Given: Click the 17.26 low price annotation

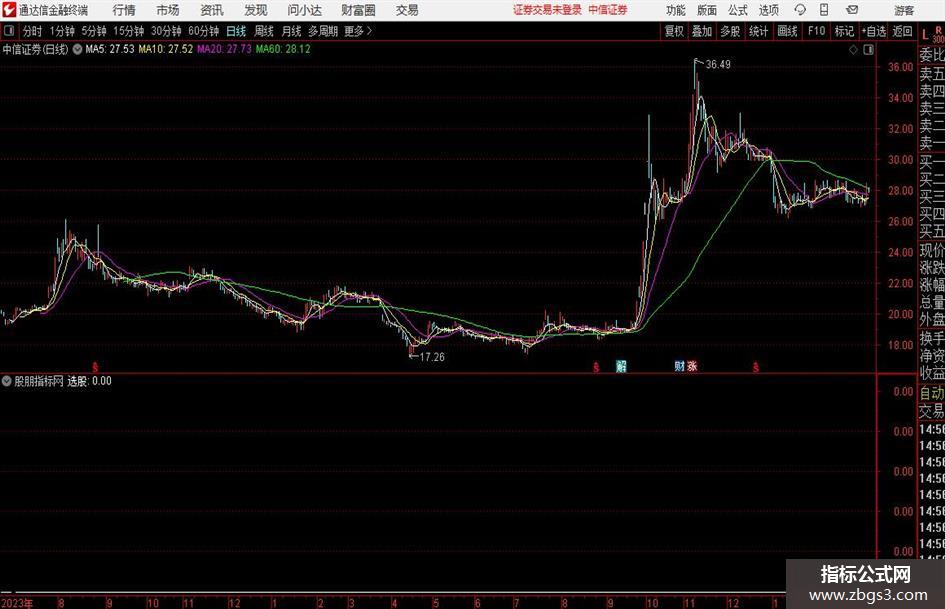Looking at the screenshot, I should pyautogui.click(x=432, y=357).
